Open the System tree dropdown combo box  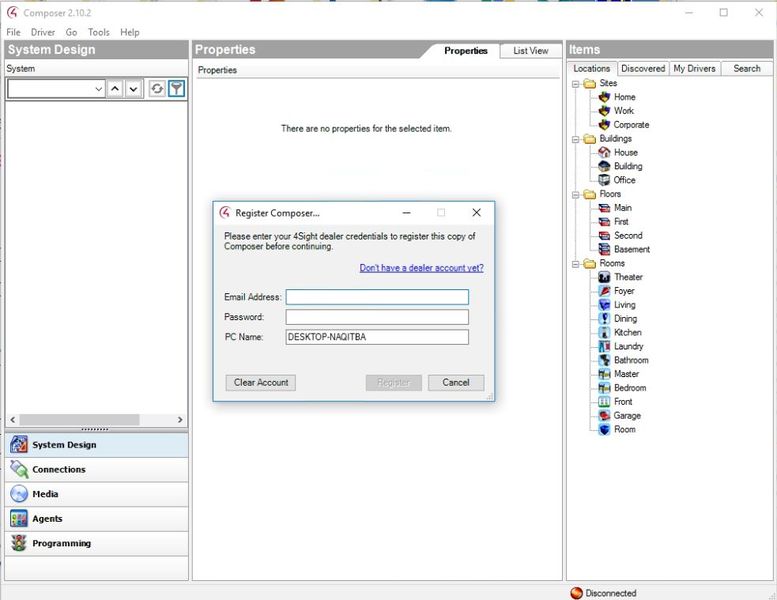pyautogui.click(x=56, y=89)
